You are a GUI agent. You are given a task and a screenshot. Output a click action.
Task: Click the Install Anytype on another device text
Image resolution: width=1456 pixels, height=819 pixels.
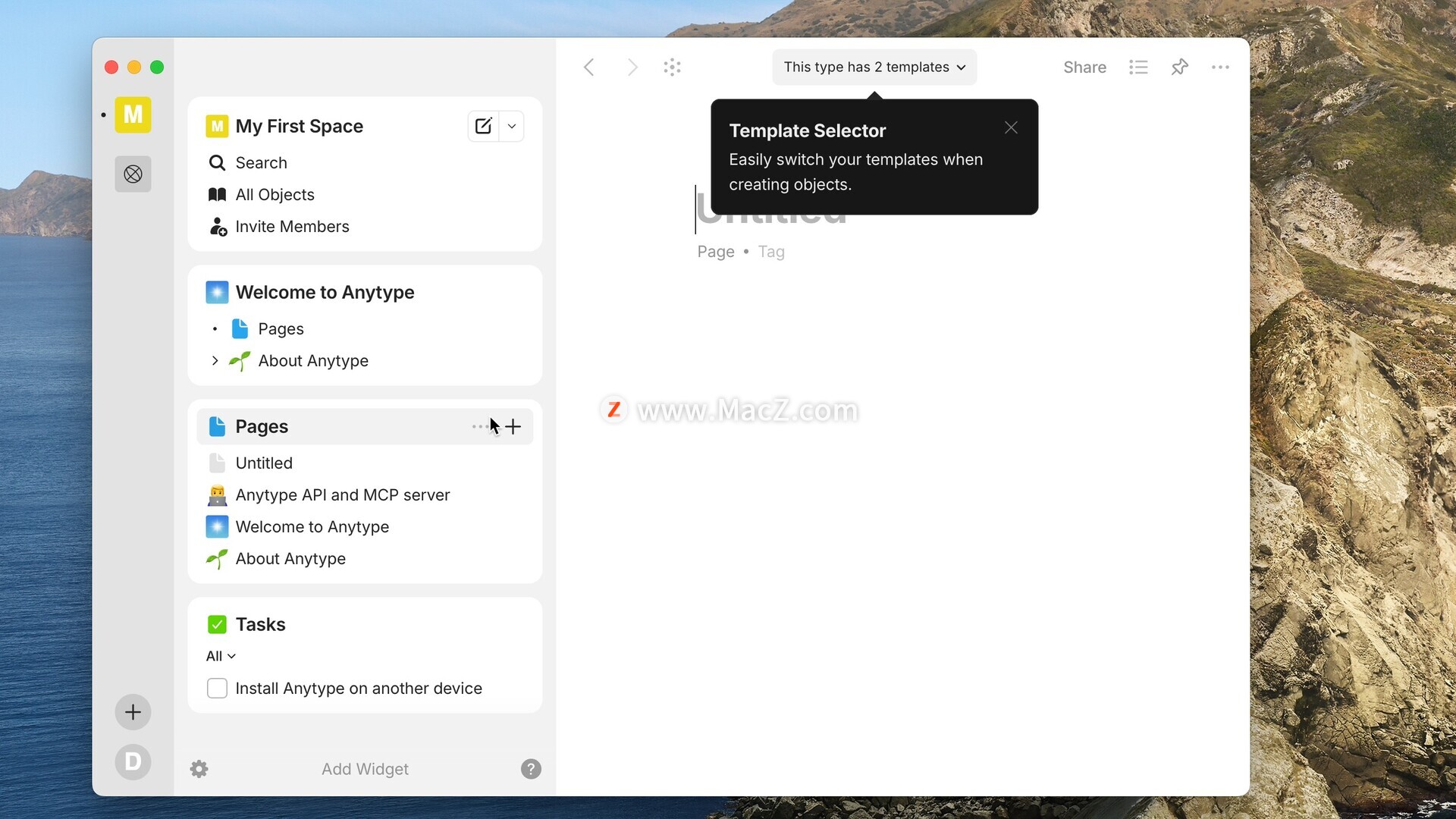tap(359, 688)
